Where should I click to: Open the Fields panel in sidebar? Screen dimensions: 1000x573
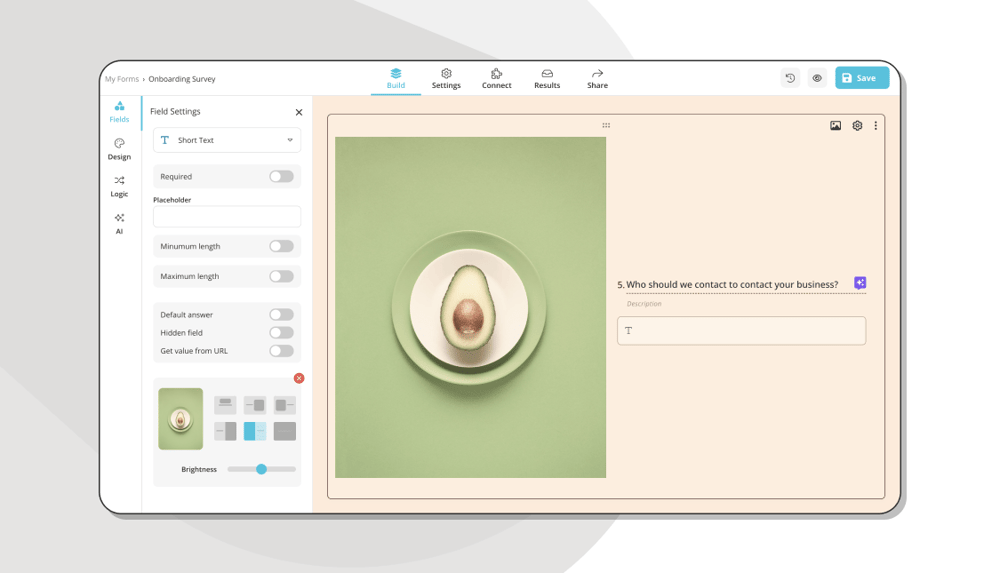coord(119,111)
